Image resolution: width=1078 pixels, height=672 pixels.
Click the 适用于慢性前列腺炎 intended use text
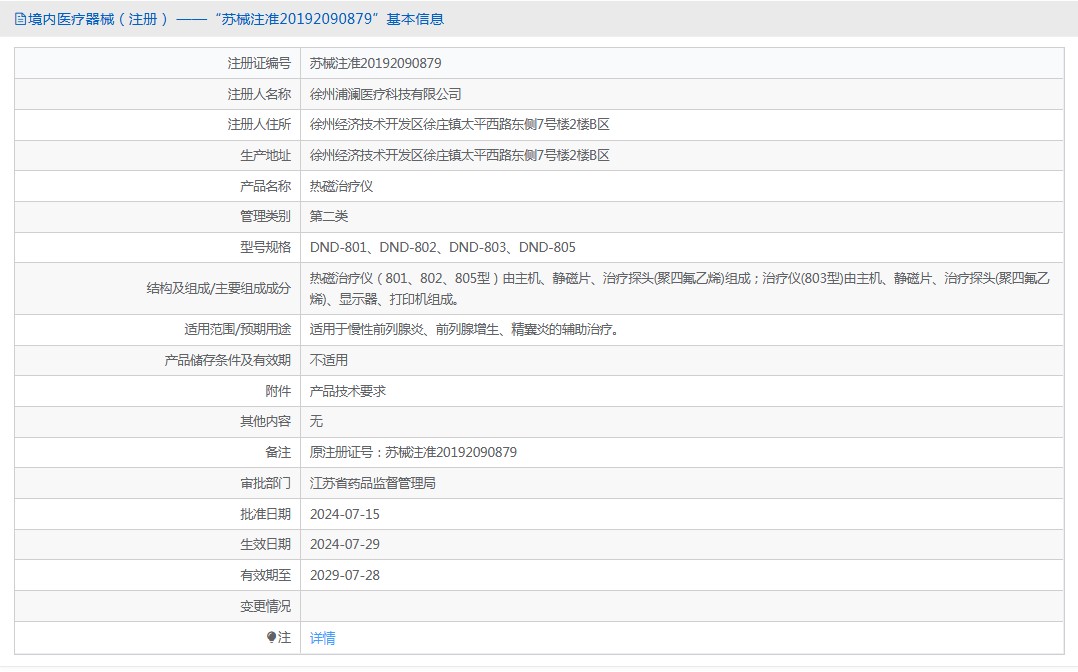[465, 329]
